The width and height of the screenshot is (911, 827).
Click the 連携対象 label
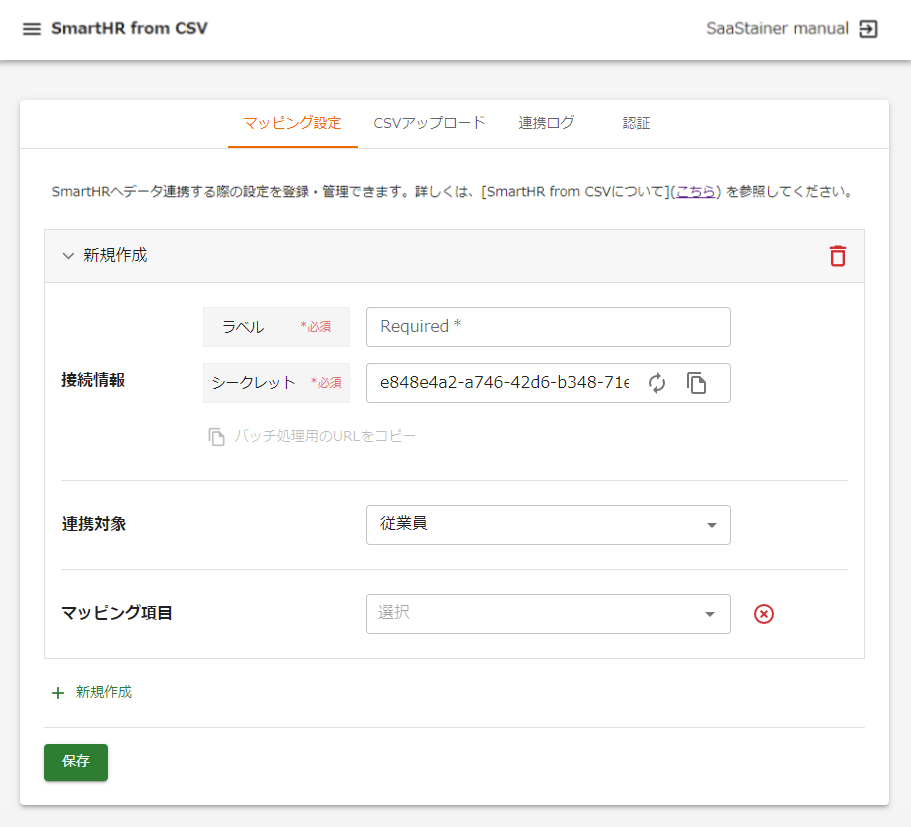tap(94, 524)
